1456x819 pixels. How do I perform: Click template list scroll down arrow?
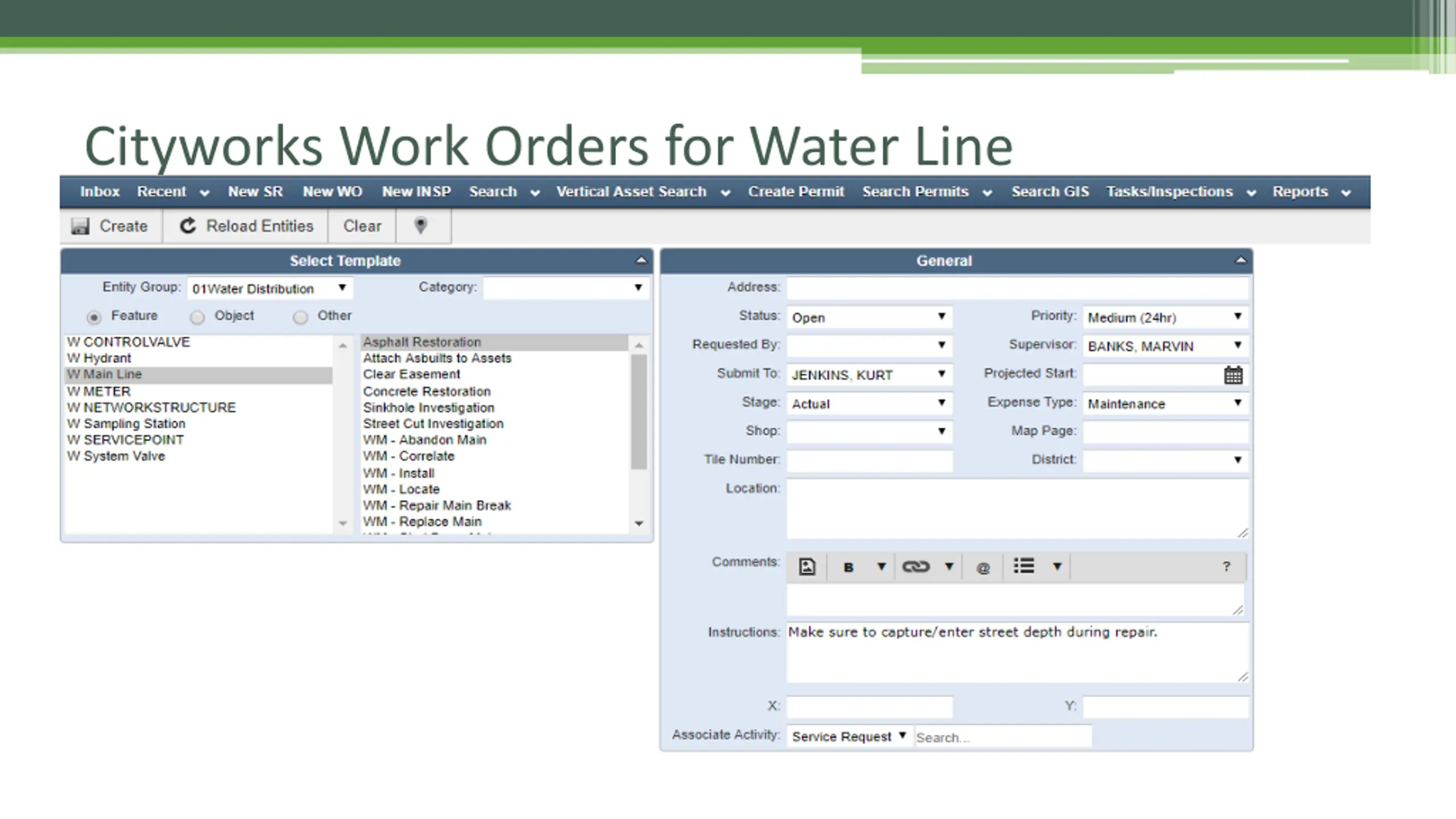pyautogui.click(x=639, y=523)
